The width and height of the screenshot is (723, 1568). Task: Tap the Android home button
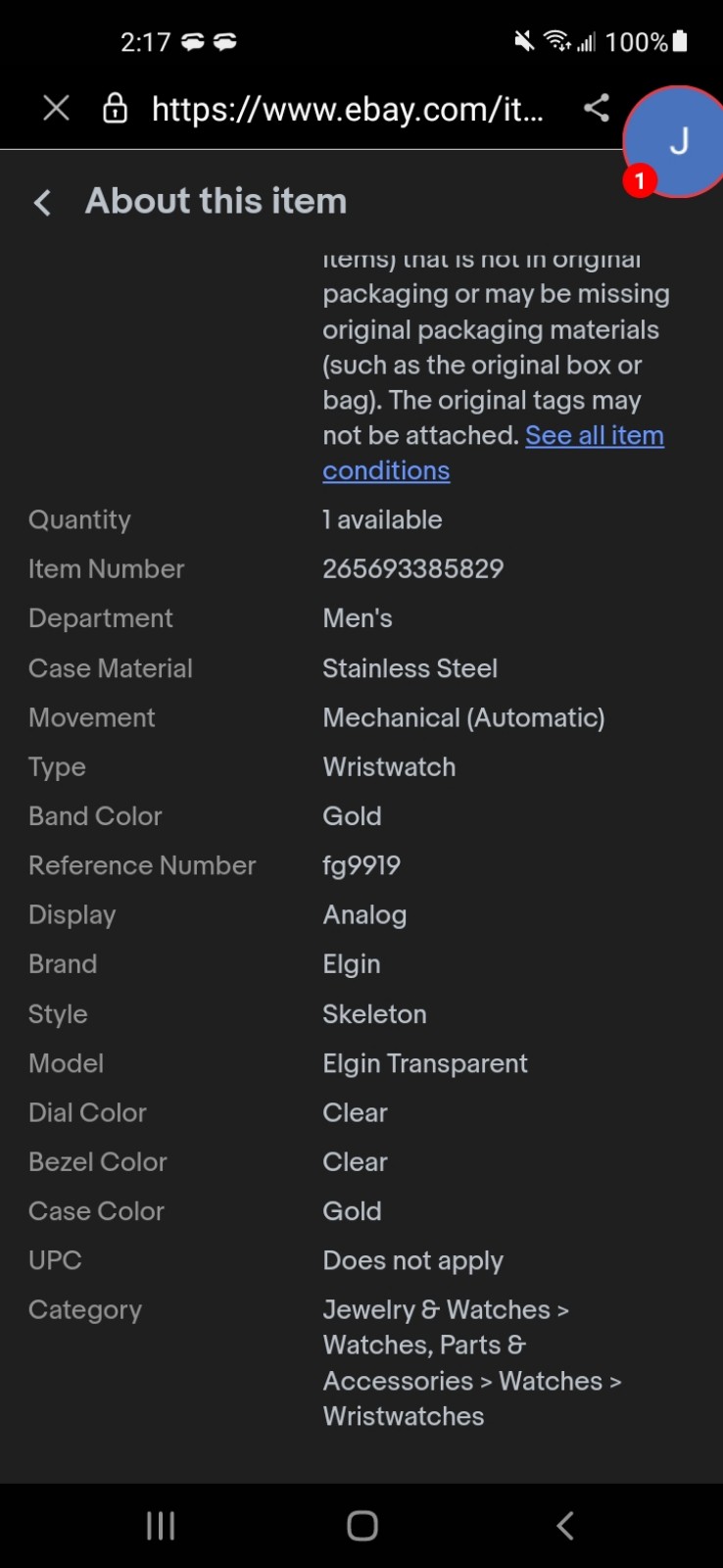(362, 1526)
